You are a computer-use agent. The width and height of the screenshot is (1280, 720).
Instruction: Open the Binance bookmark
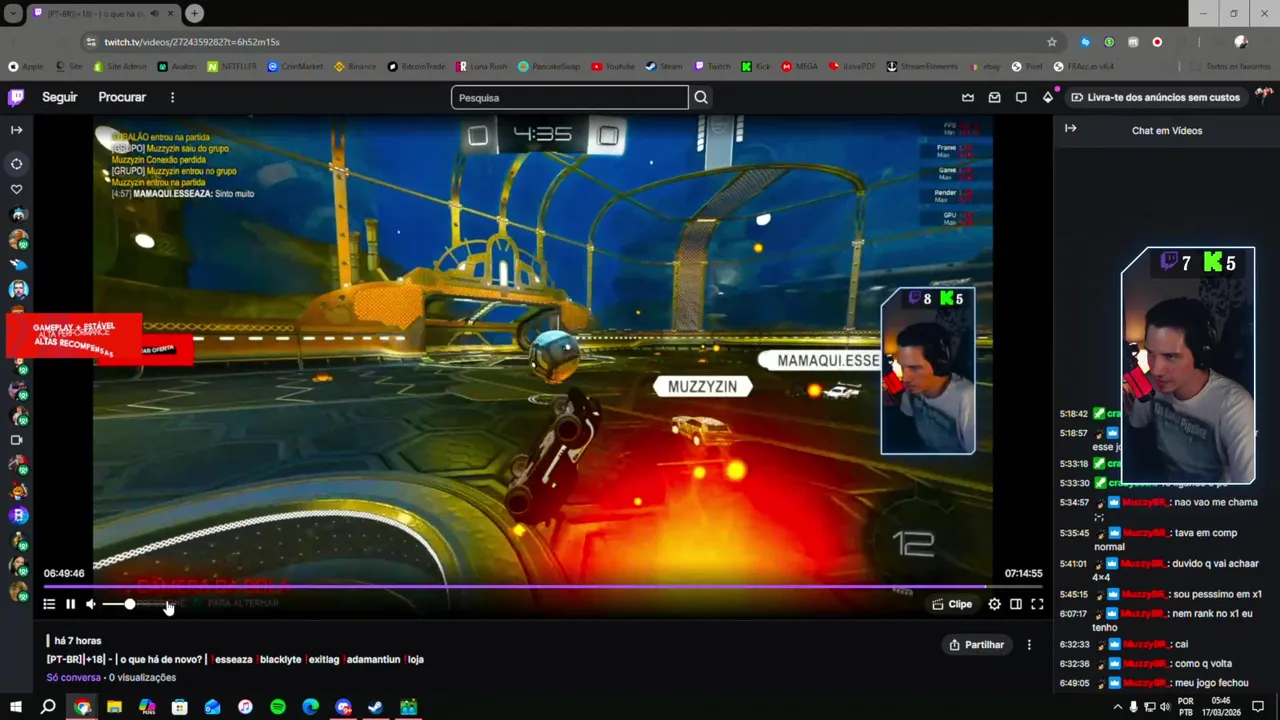coord(355,67)
